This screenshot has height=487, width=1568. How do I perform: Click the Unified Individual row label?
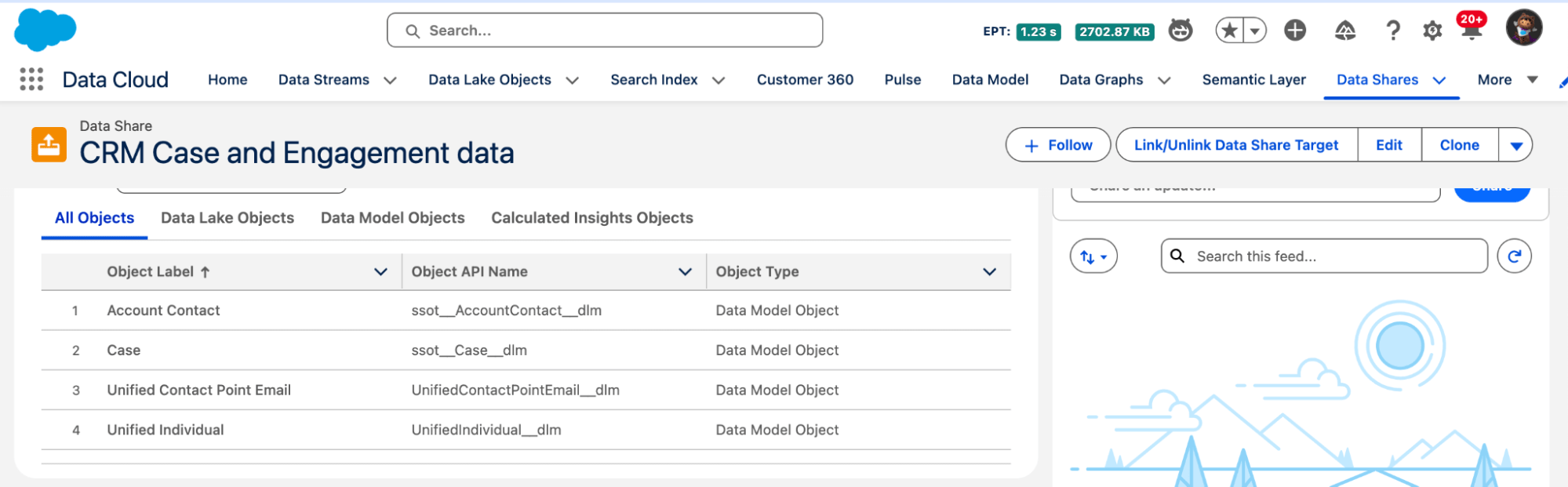click(166, 430)
